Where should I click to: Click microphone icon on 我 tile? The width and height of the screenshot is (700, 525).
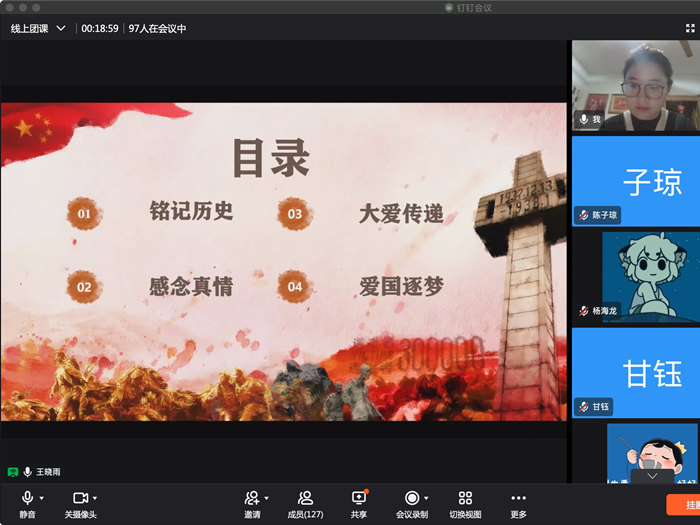[583, 119]
